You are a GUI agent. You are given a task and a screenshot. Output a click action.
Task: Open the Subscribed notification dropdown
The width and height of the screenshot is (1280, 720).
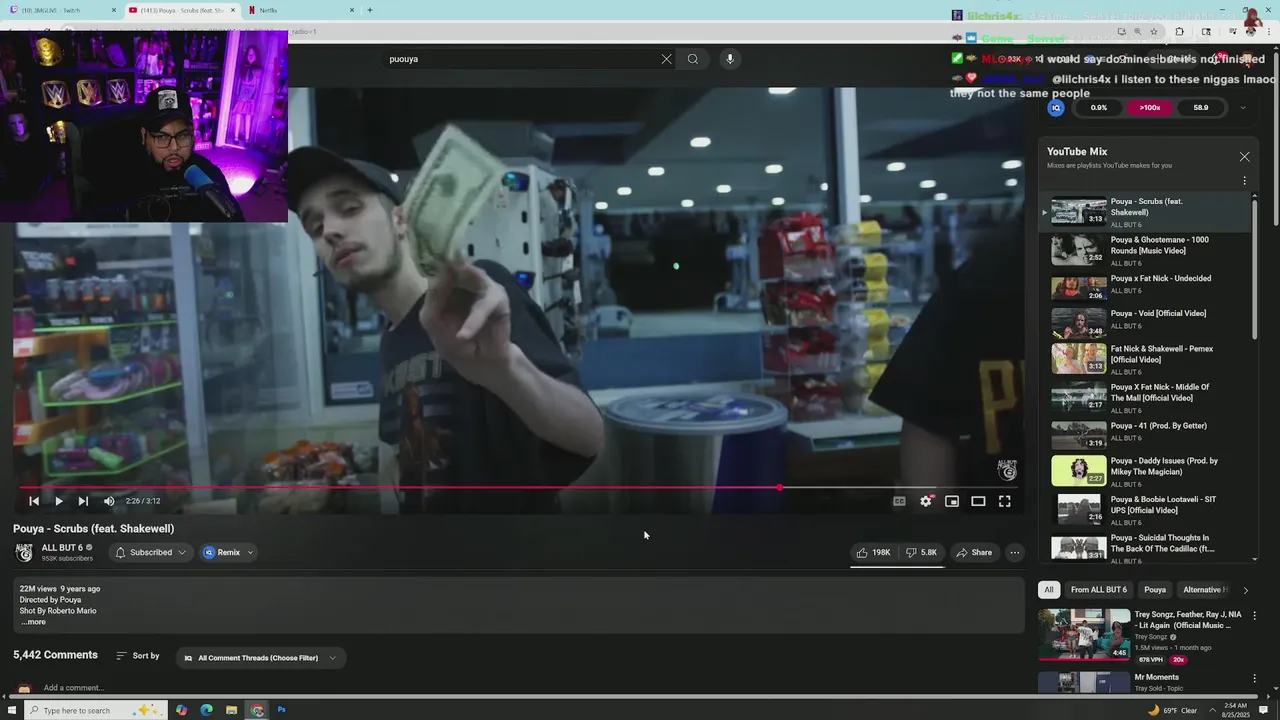coord(150,552)
